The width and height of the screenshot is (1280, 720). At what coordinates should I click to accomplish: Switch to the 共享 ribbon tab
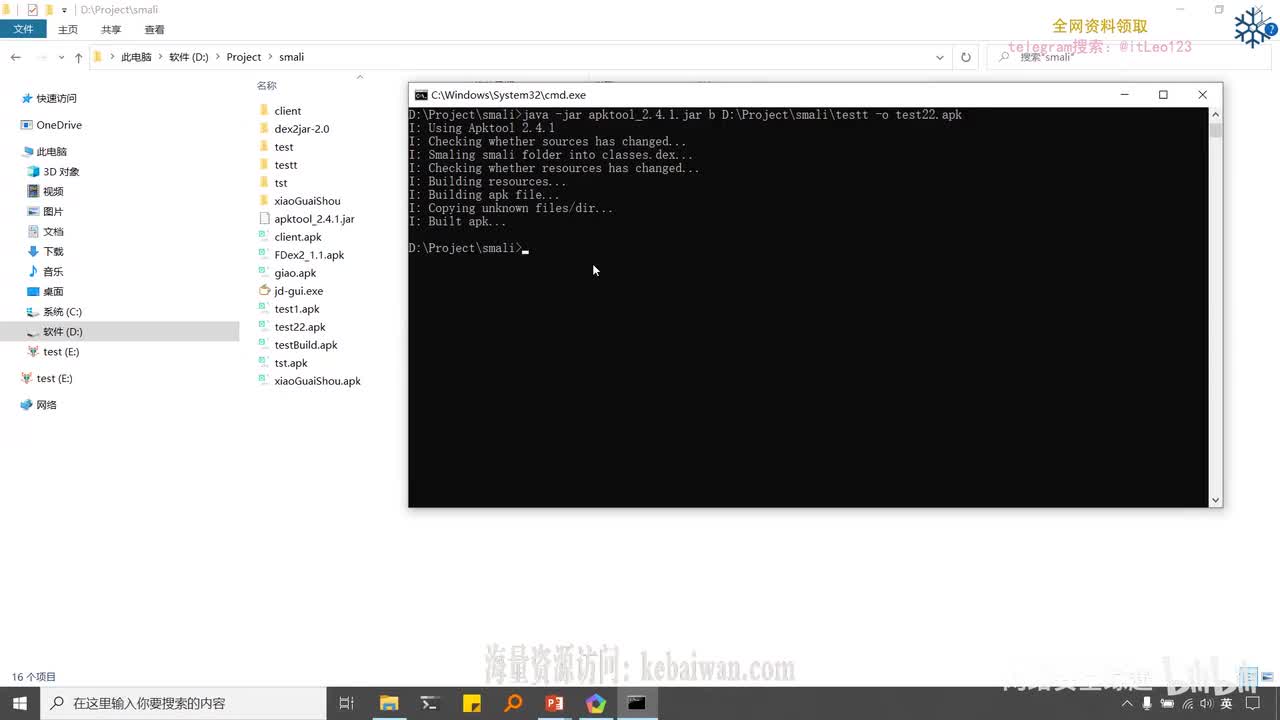tap(111, 30)
